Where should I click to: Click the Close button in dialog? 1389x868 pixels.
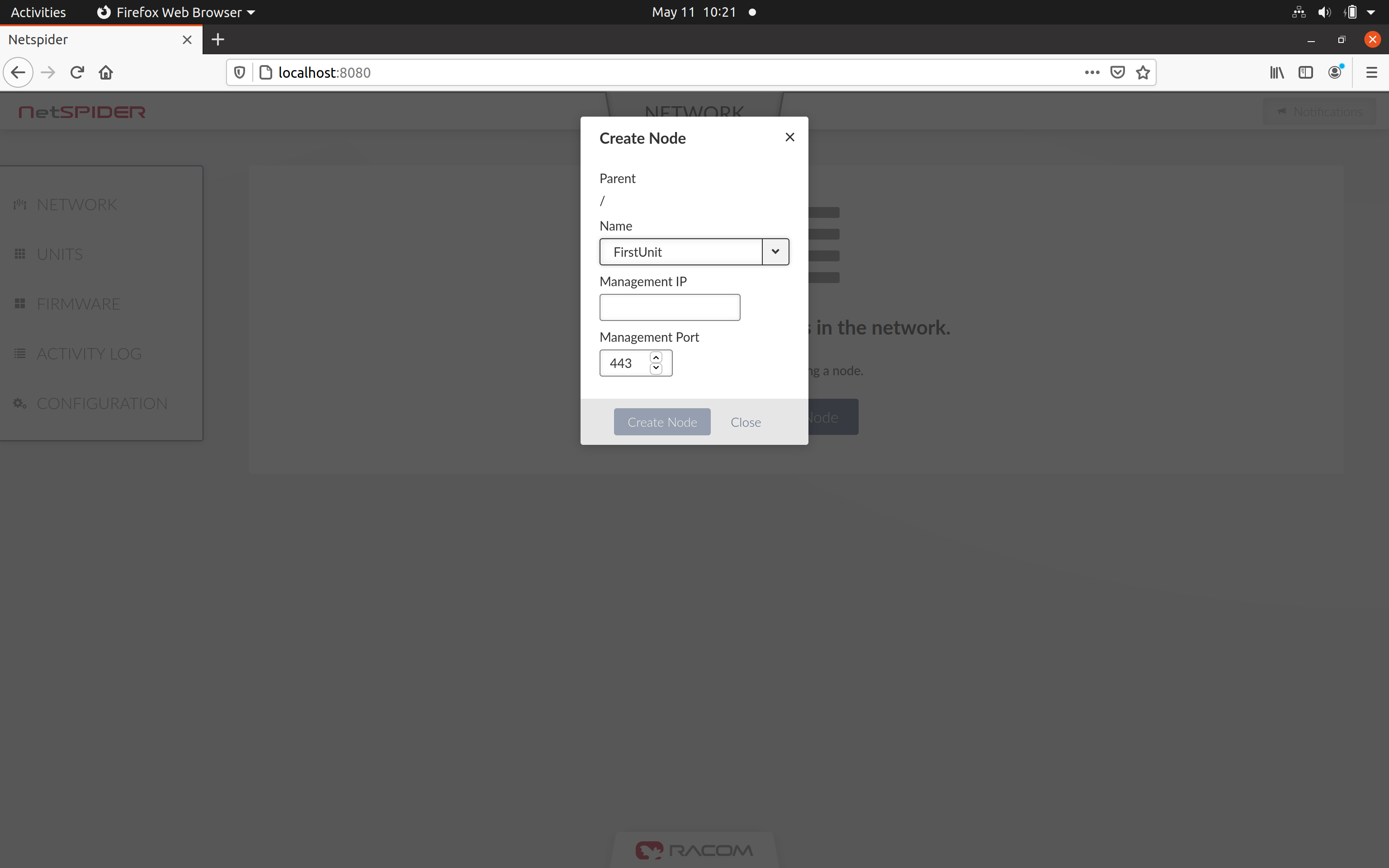[746, 421]
